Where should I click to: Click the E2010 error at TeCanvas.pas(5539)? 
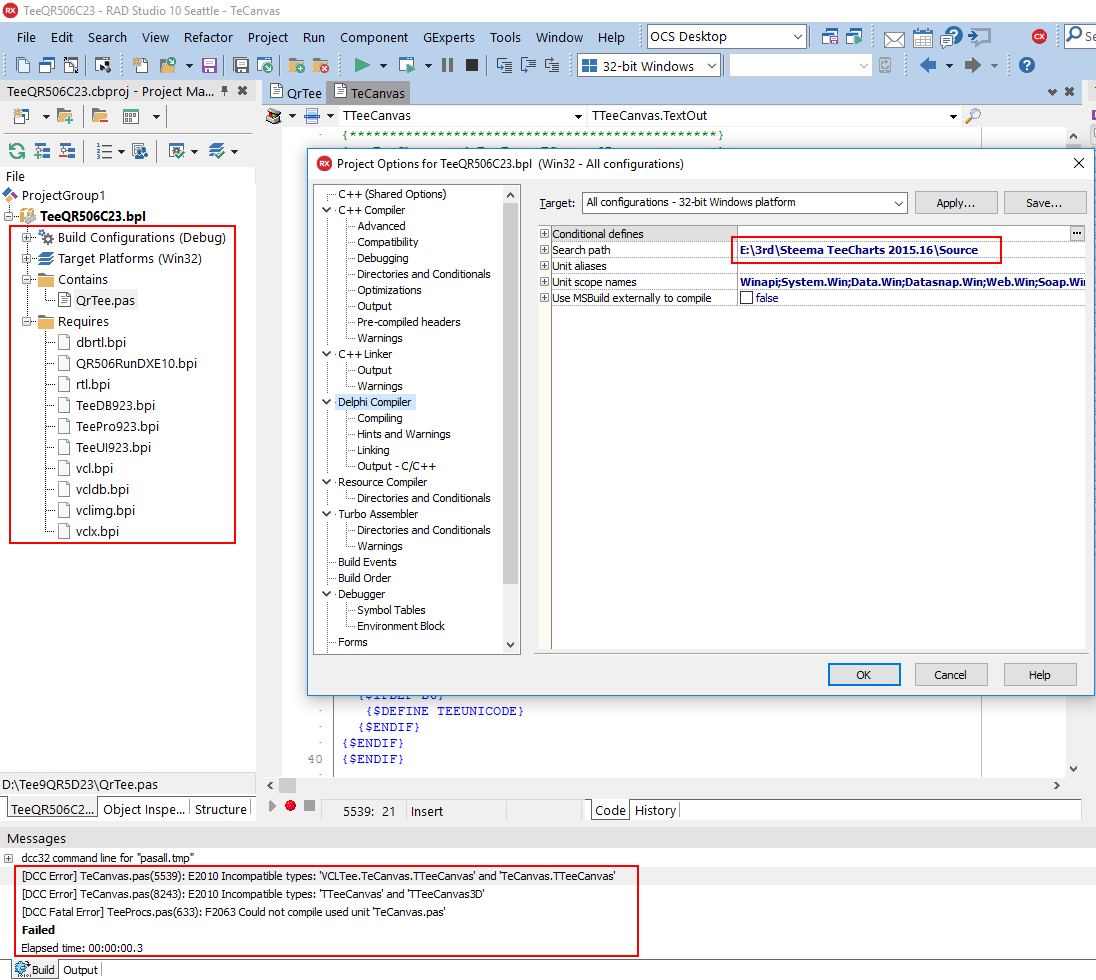coord(318,876)
